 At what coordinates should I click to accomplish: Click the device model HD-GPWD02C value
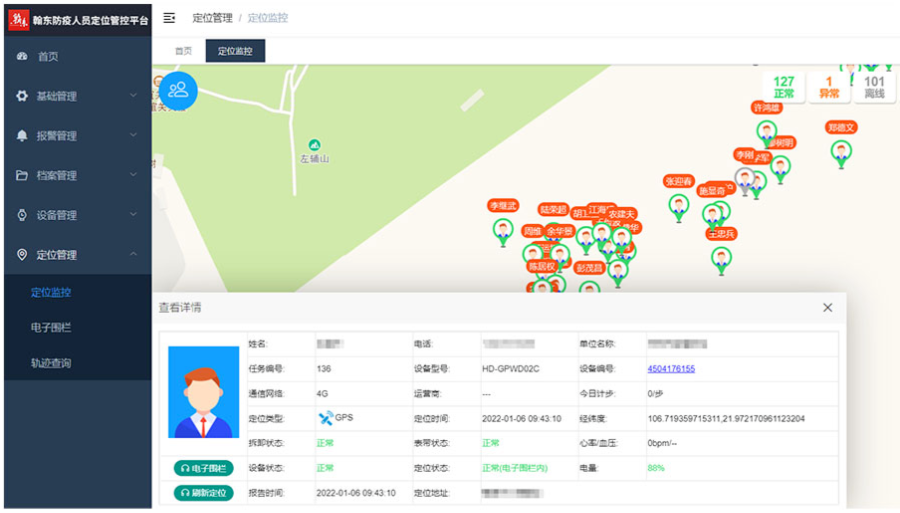coord(510,369)
